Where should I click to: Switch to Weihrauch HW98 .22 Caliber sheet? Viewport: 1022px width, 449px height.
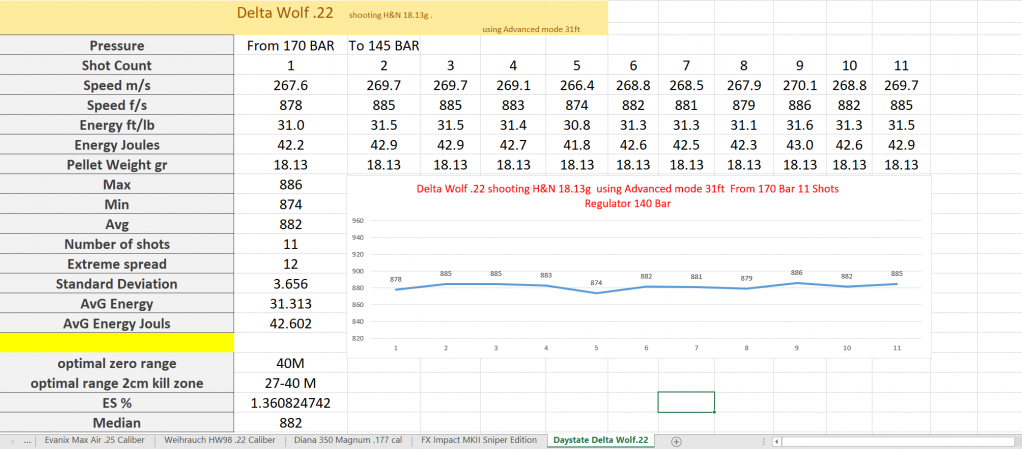[220, 441]
